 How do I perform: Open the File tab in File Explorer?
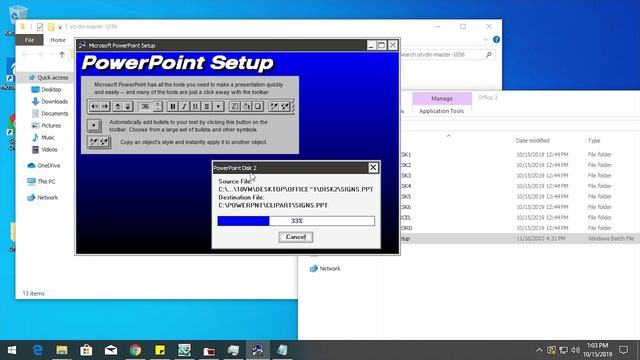coord(29,40)
